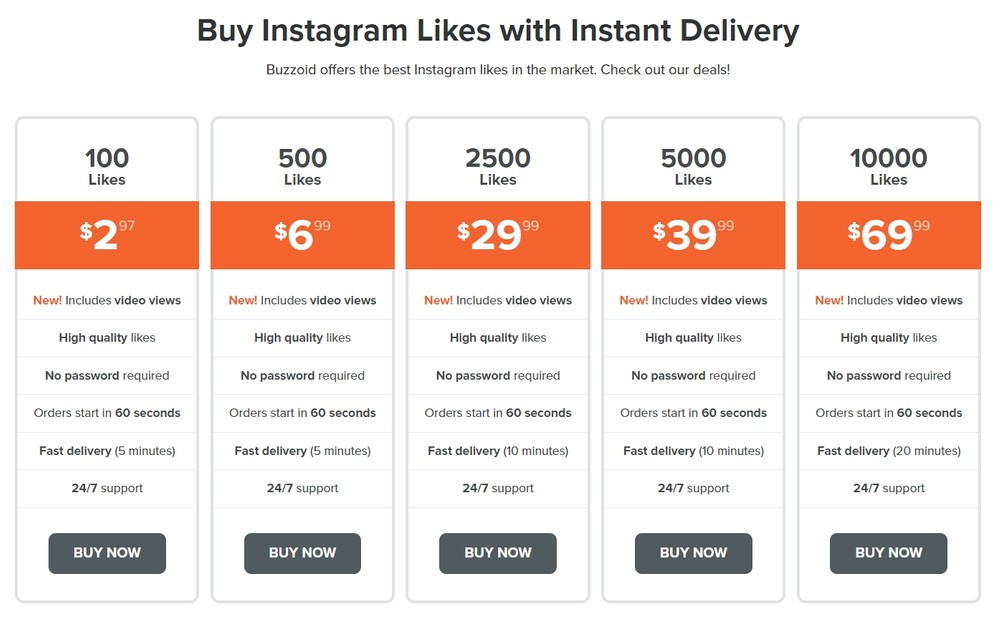Click the 10000 Likes plan heading
Viewport: 1000px width, 628px height.
pos(888,166)
